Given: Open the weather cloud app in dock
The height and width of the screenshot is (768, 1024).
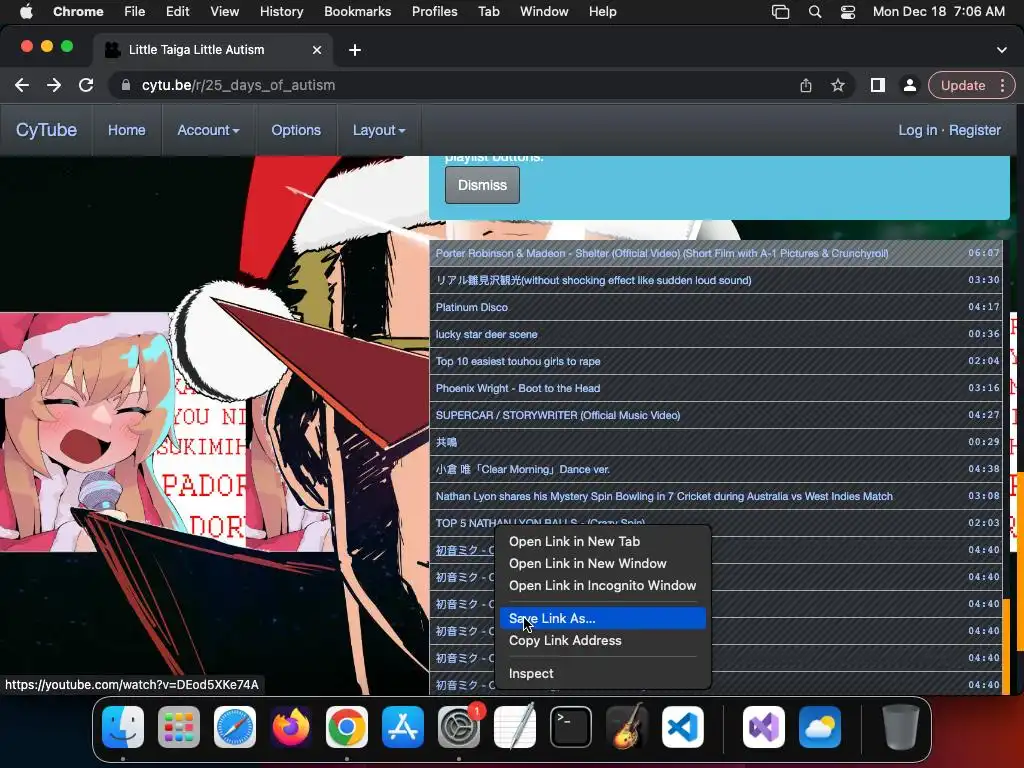Looking at the screenshot, I should coord(820,727).
